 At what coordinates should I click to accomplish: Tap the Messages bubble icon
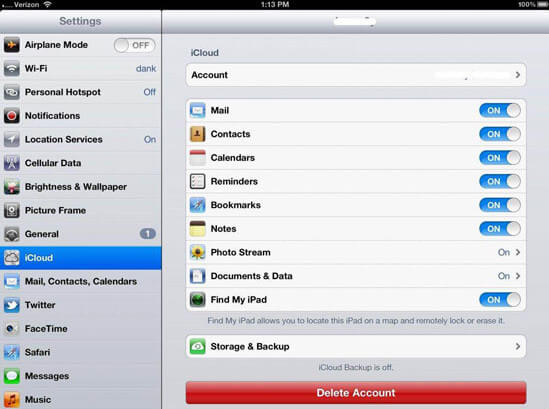pyautogui.click(x=12, y=376)
